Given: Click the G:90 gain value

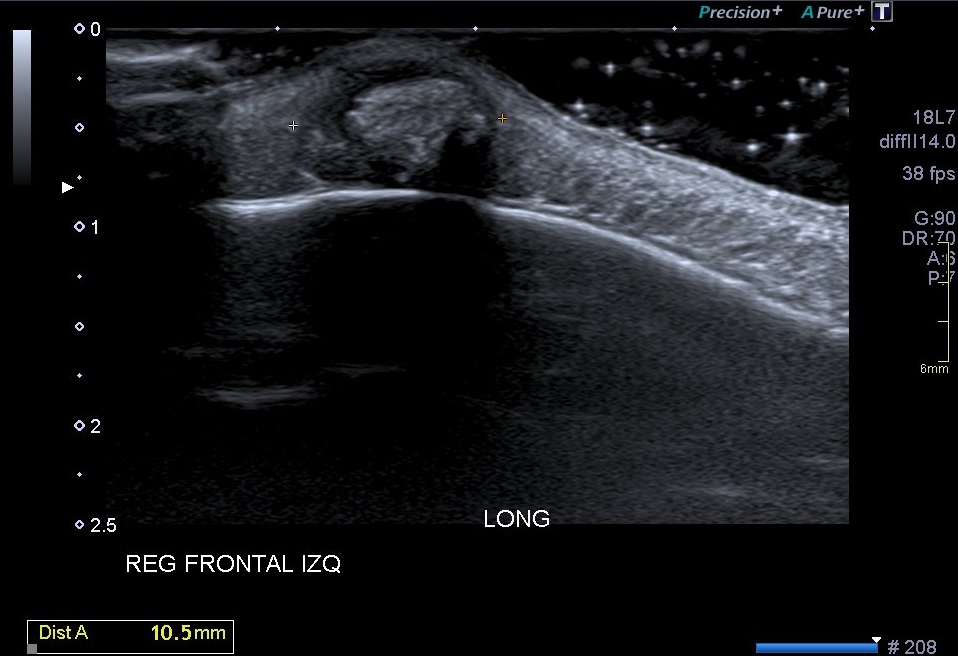Looking at the screenshot, I should 934,218.
